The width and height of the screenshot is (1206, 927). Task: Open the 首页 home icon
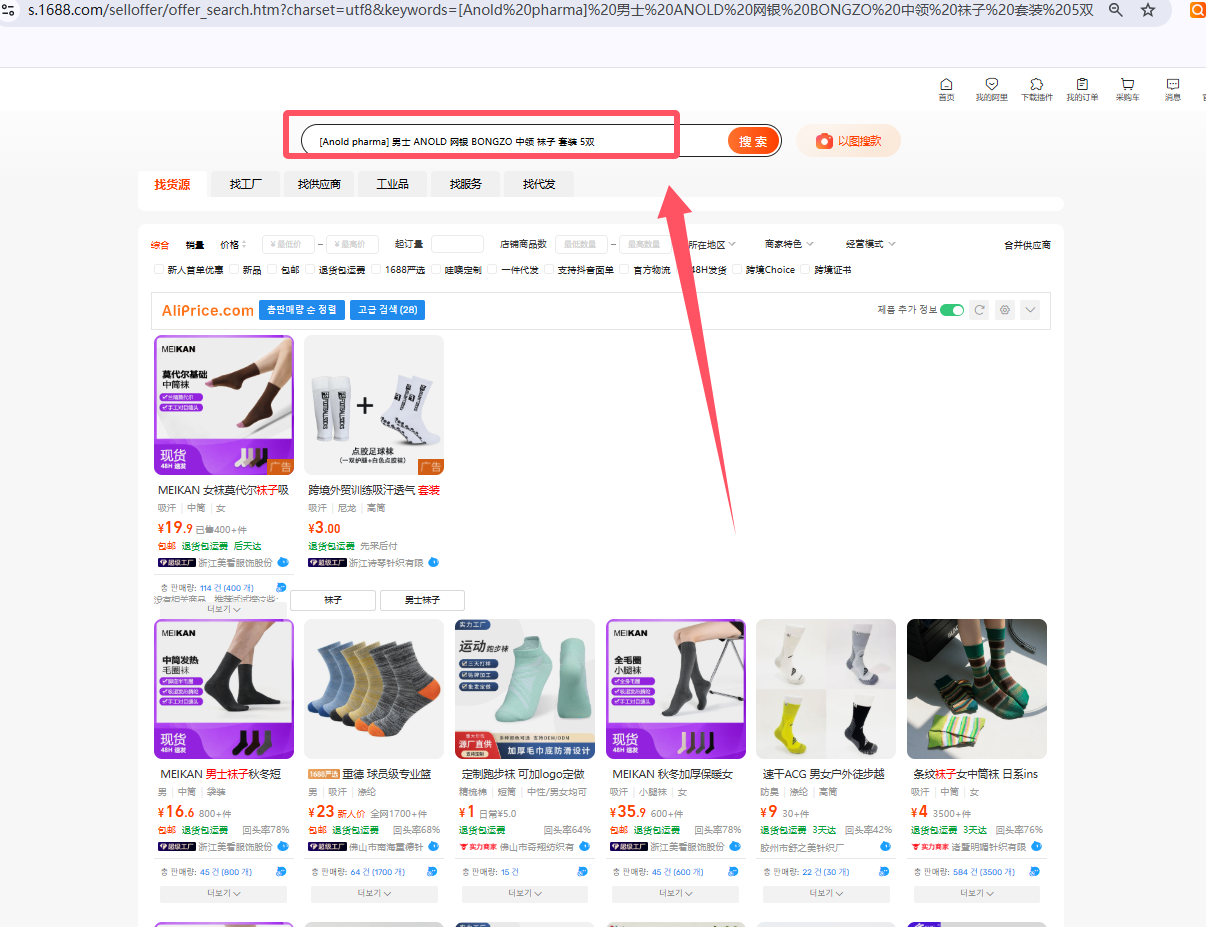point(946,84)
